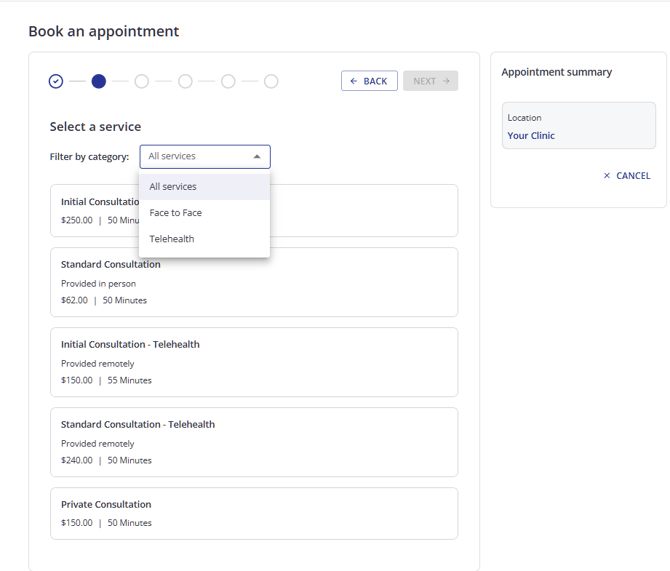Click the All services filter field
670x571 pixels.
click(x=205, y=156)
